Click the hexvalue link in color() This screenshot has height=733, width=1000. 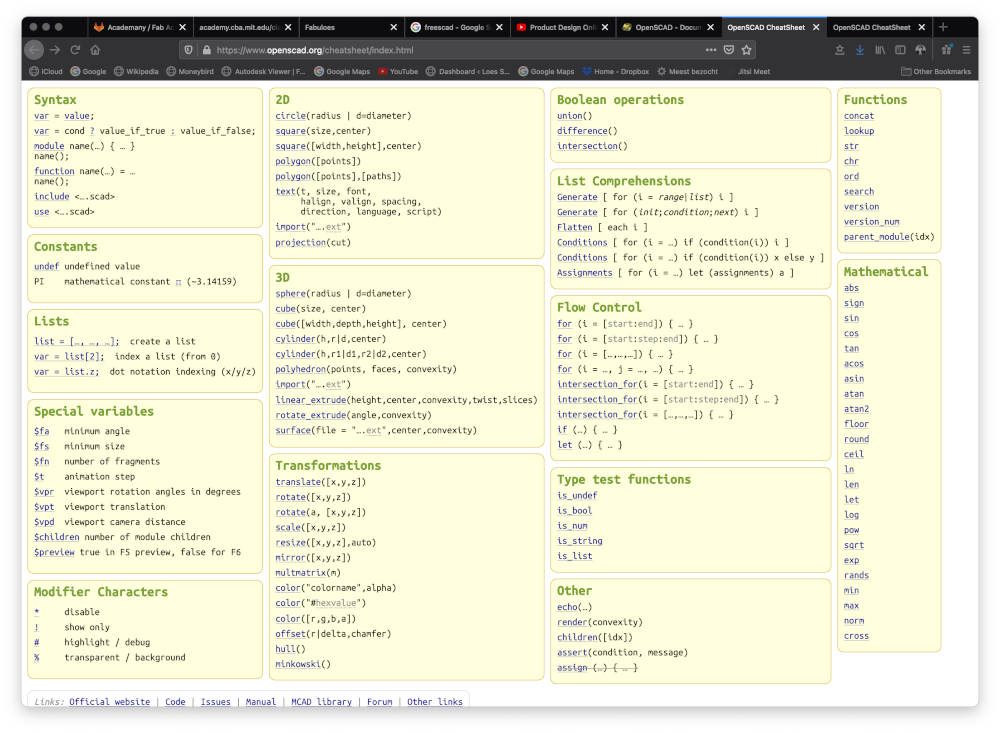coord(335,603)
